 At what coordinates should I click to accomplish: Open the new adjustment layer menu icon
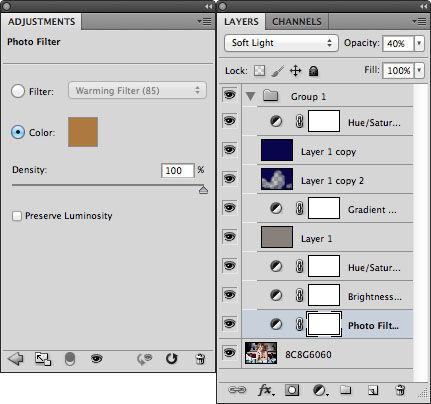click(x=321, y=390)
